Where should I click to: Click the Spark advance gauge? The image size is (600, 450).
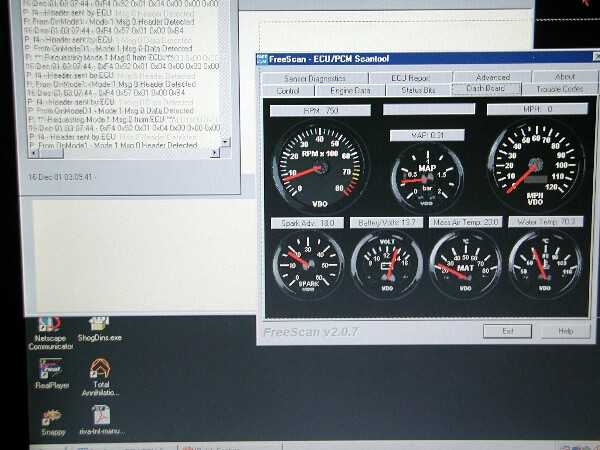[x=308, y=264]
